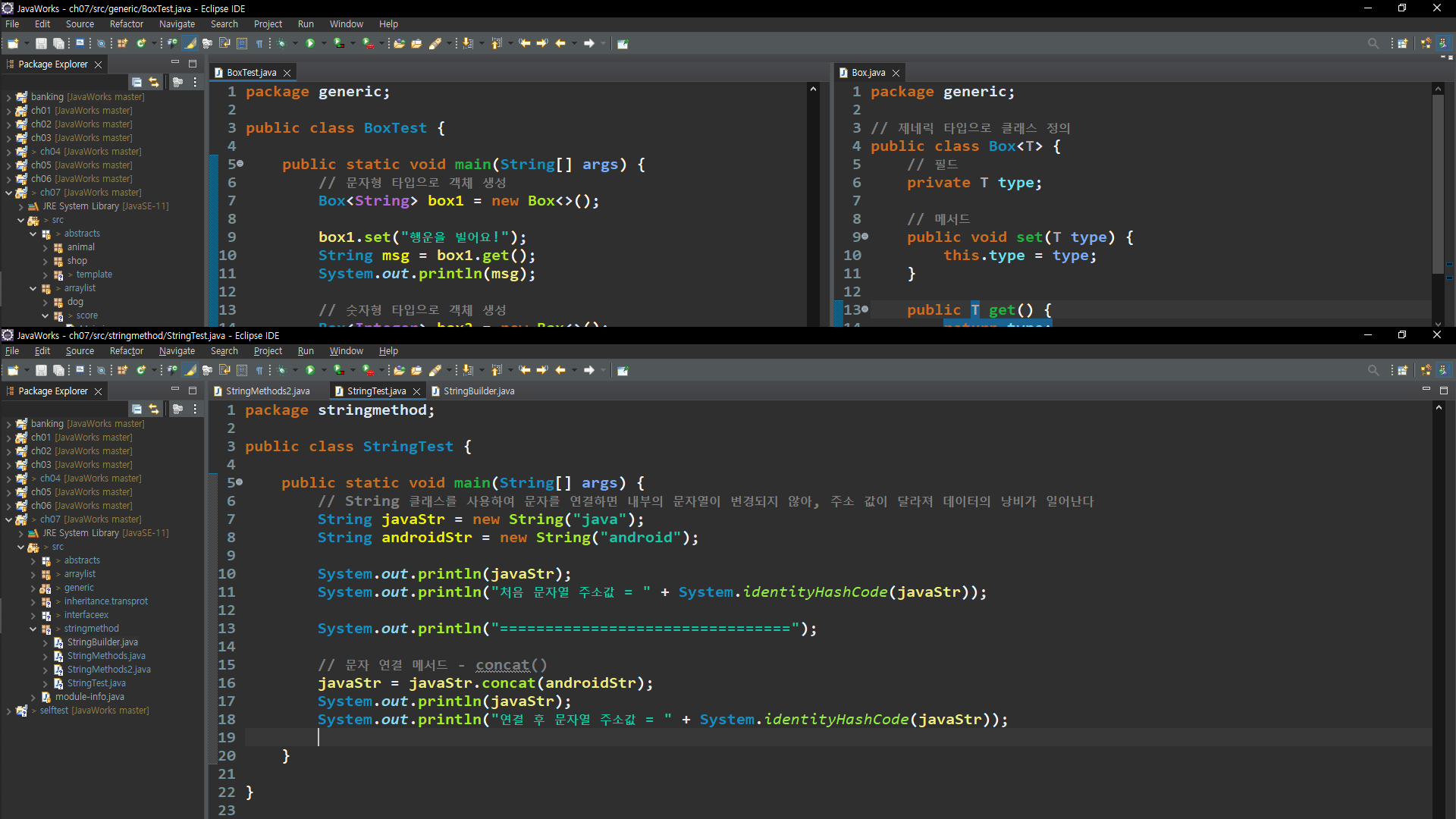Expand the banking project in the upper Package Explorer

tap(9, 97)
